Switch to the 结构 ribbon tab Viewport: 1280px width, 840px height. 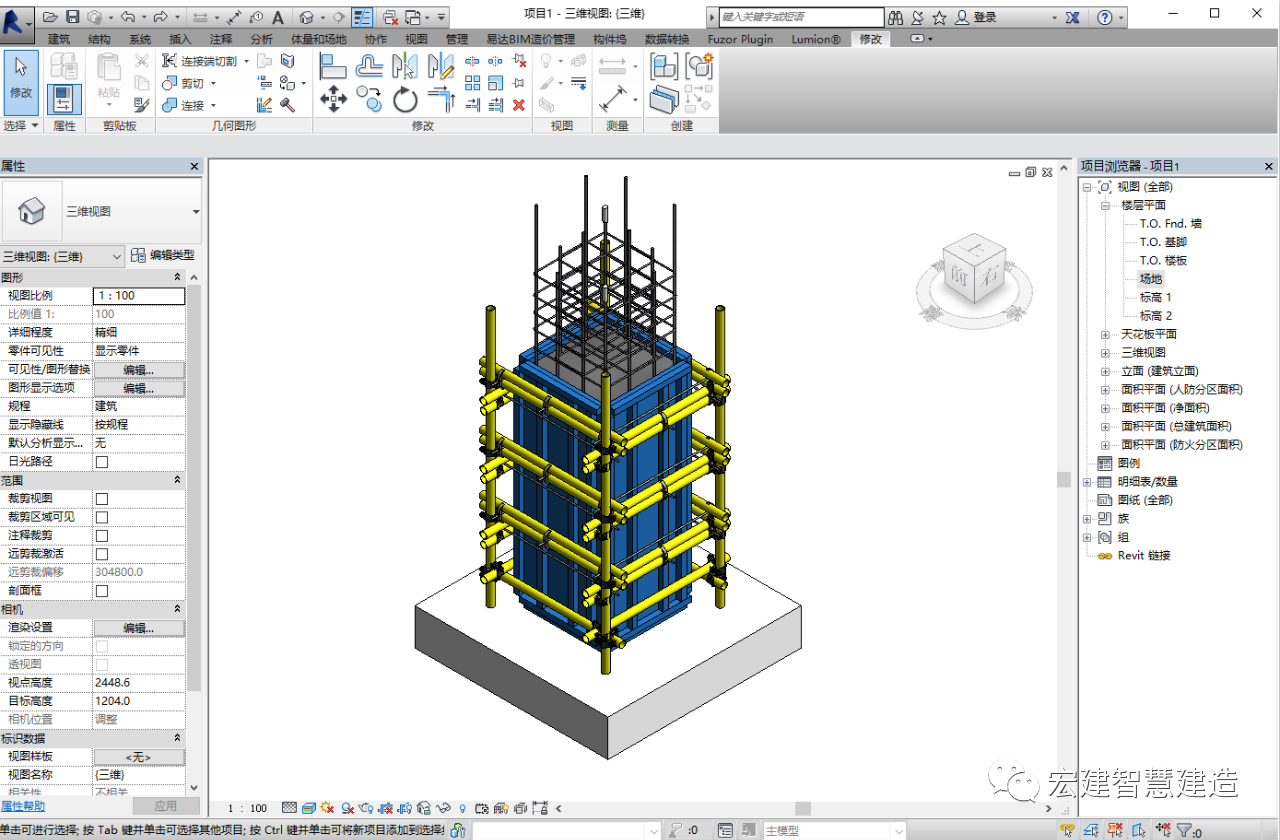pos(99,39)
